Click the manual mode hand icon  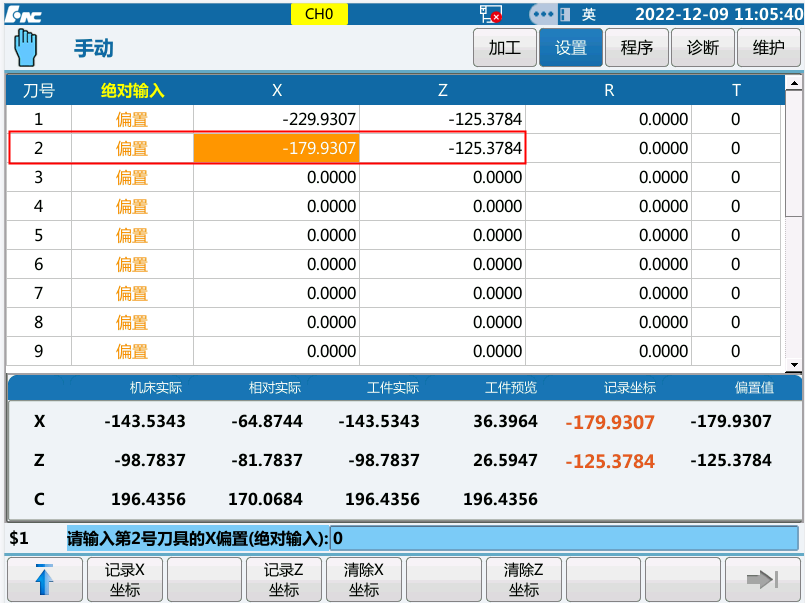25,48
